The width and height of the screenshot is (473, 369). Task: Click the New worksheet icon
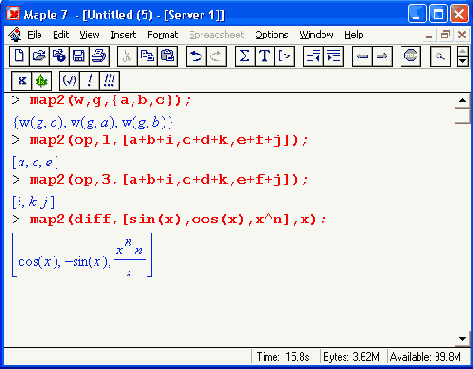(19, 56)
